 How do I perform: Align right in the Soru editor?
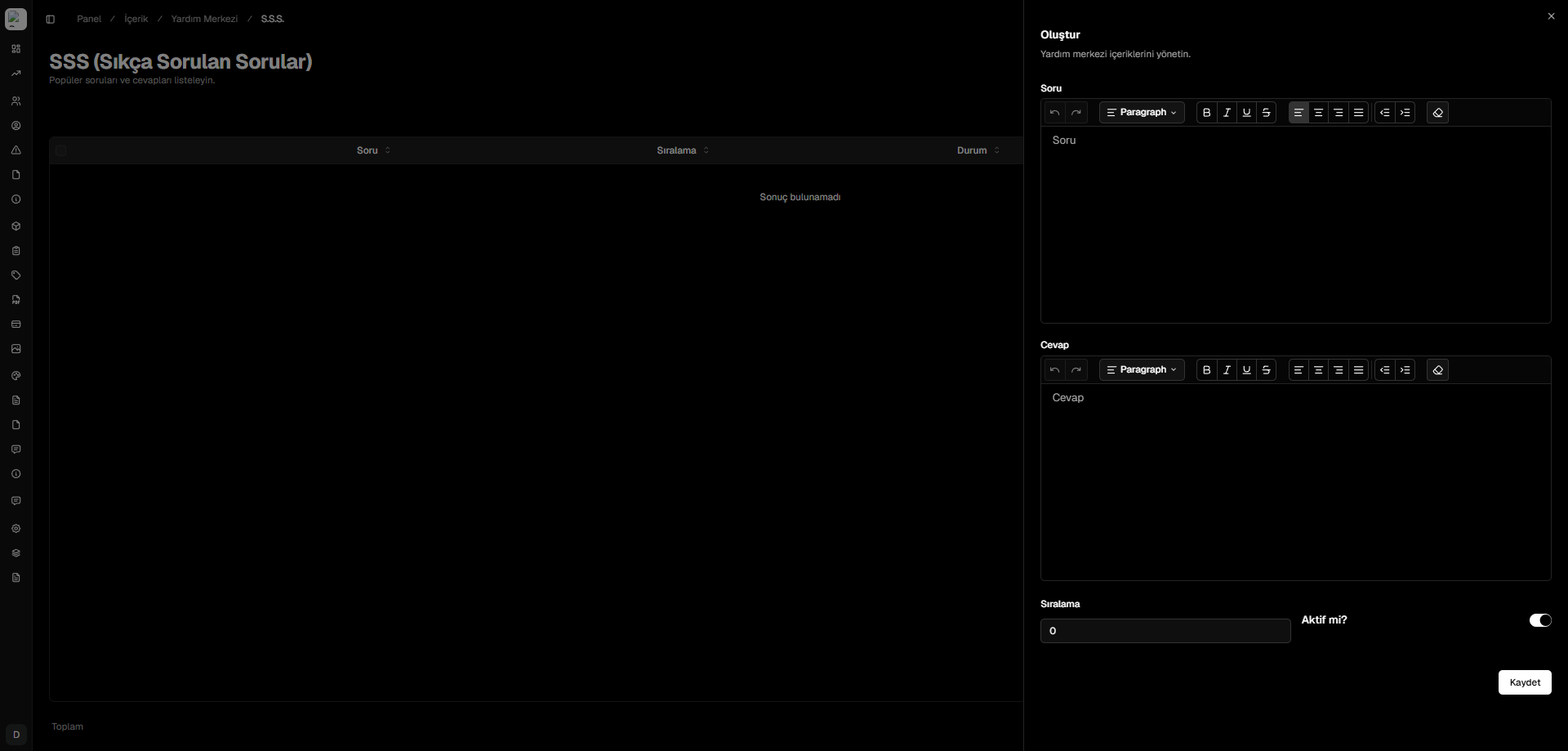click(x=1339, y=113)
